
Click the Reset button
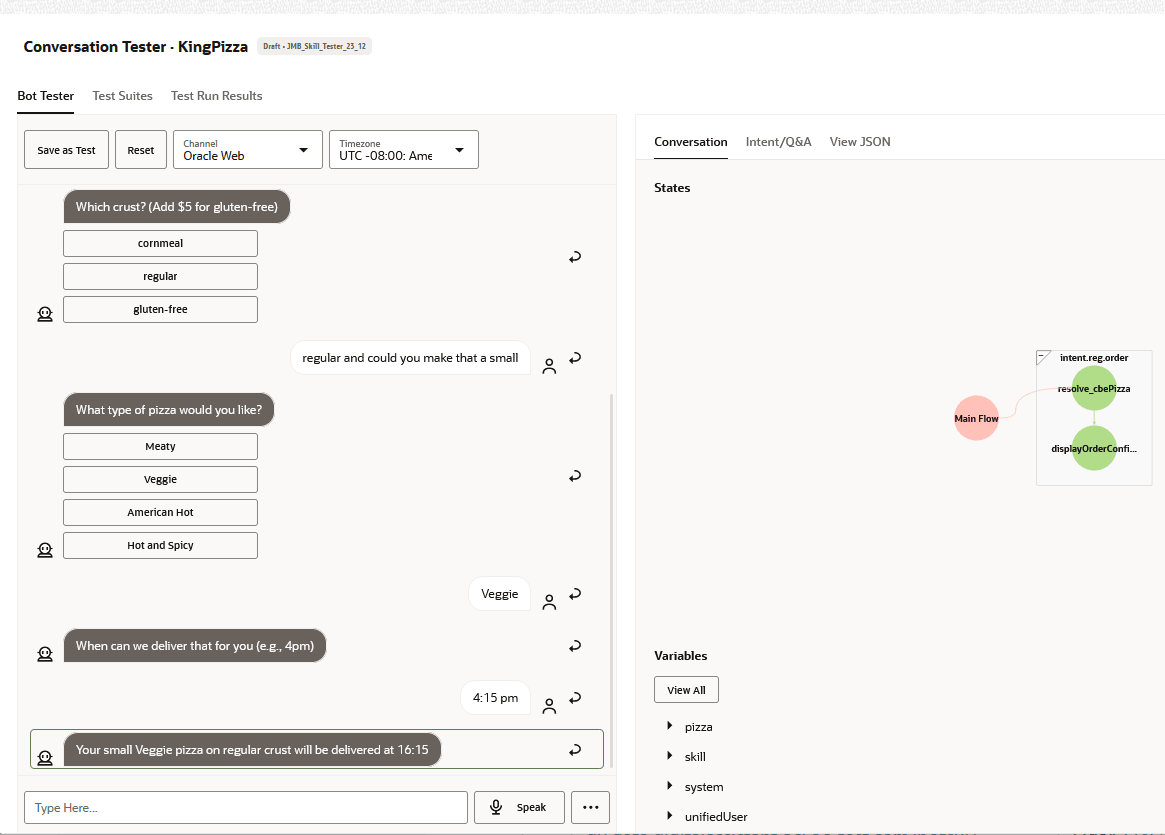[x=140, y=149]
